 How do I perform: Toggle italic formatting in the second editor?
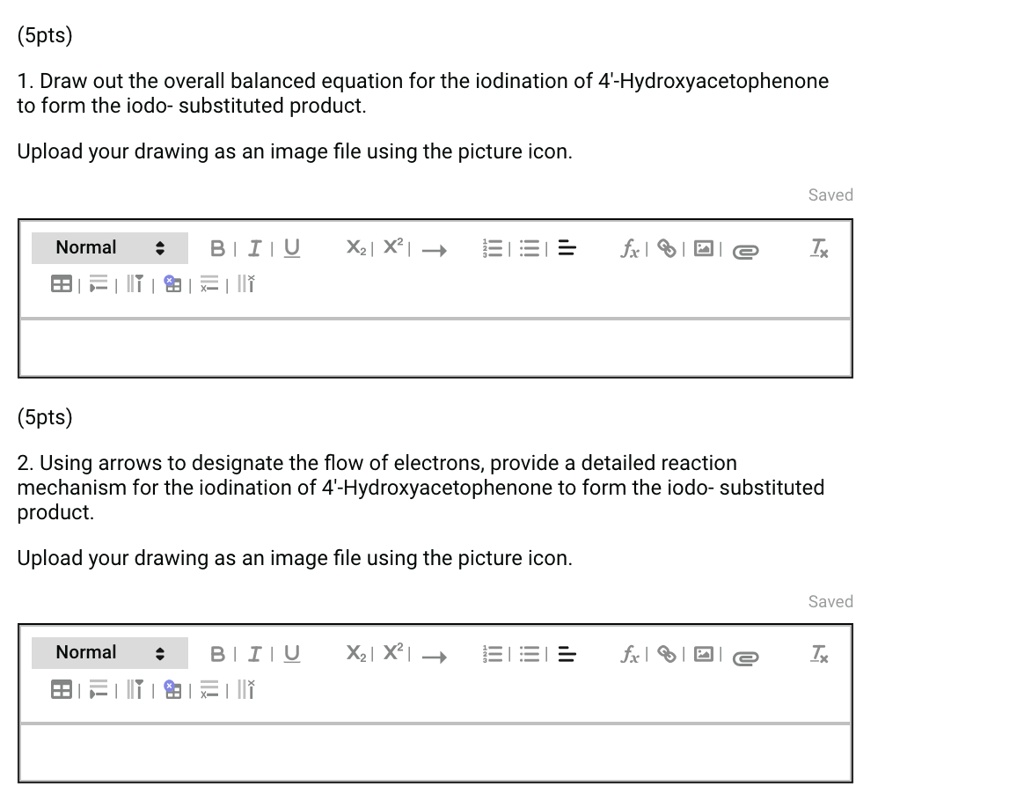point(254,654)
